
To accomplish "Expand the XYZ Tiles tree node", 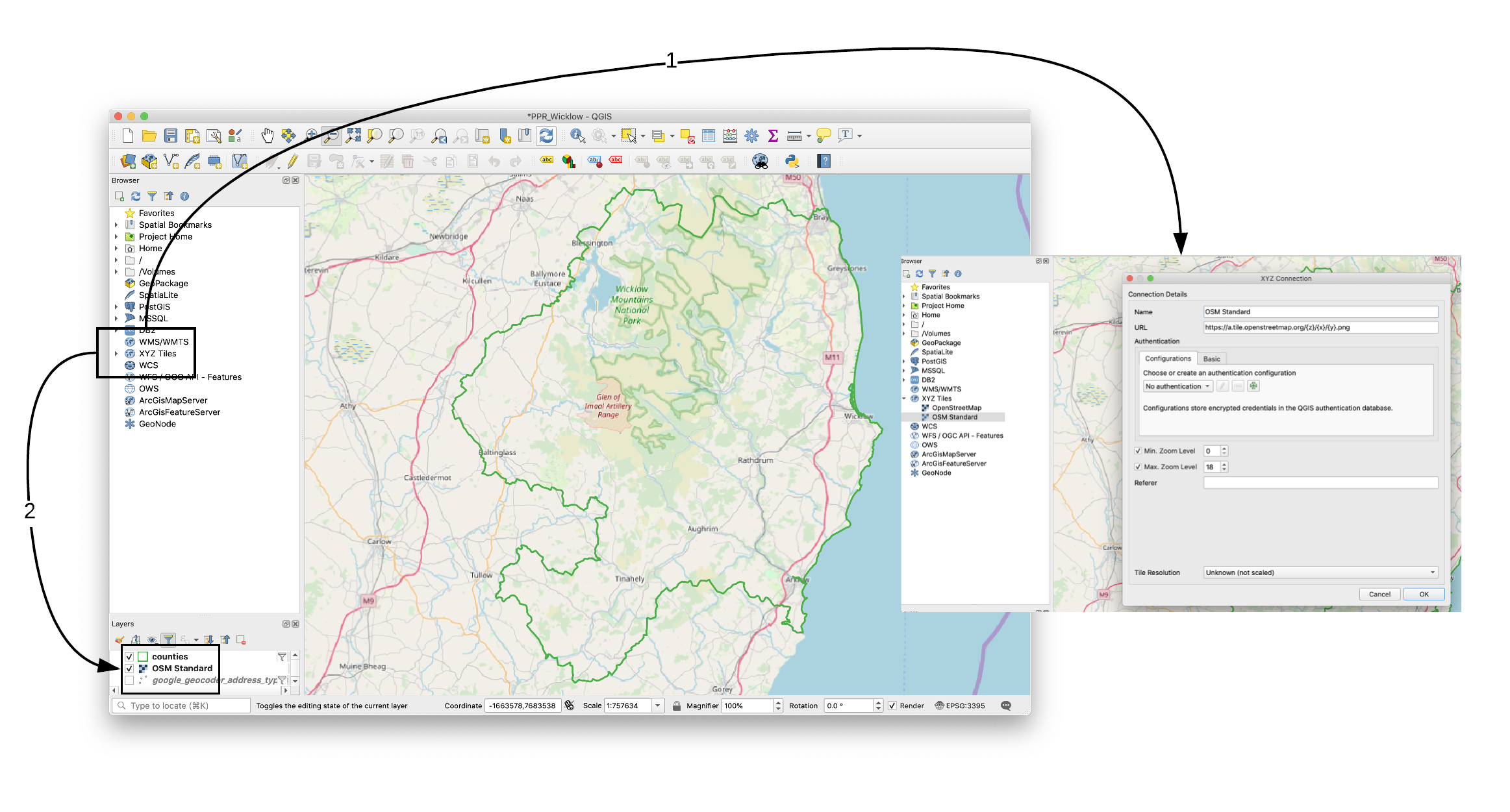I will (x=116, y=354).
